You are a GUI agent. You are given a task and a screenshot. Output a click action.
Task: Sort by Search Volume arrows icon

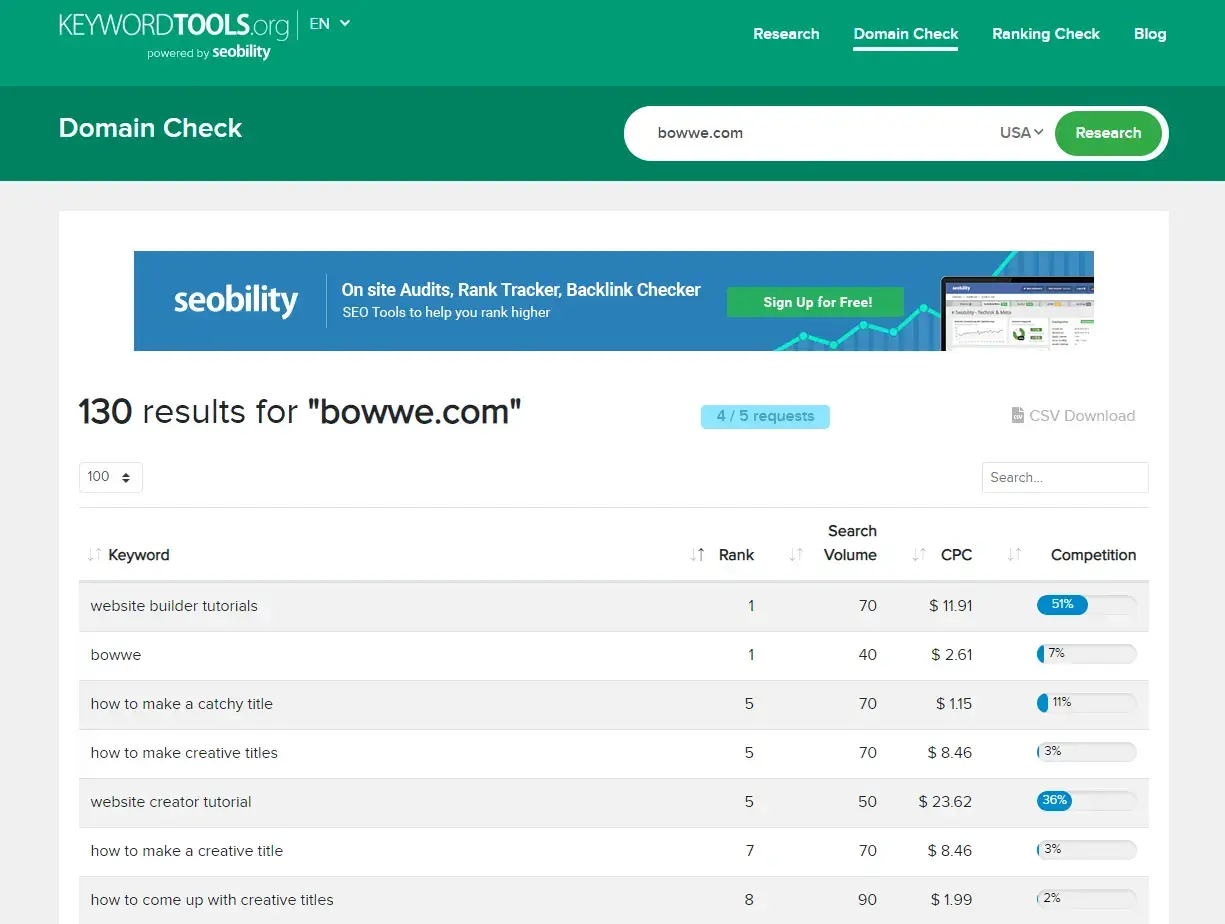click(x=797, y=555)
